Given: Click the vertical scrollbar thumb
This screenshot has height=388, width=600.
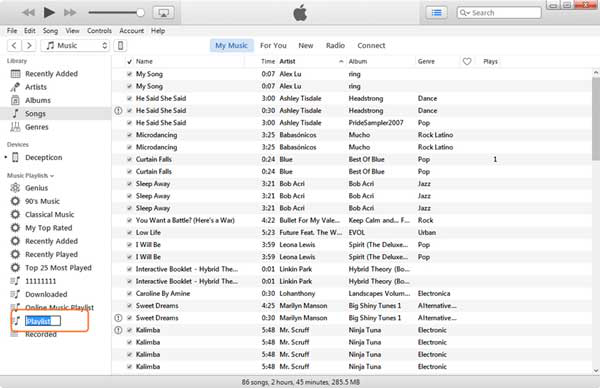Looking at the screenshot, I should [x=596, y=118].
